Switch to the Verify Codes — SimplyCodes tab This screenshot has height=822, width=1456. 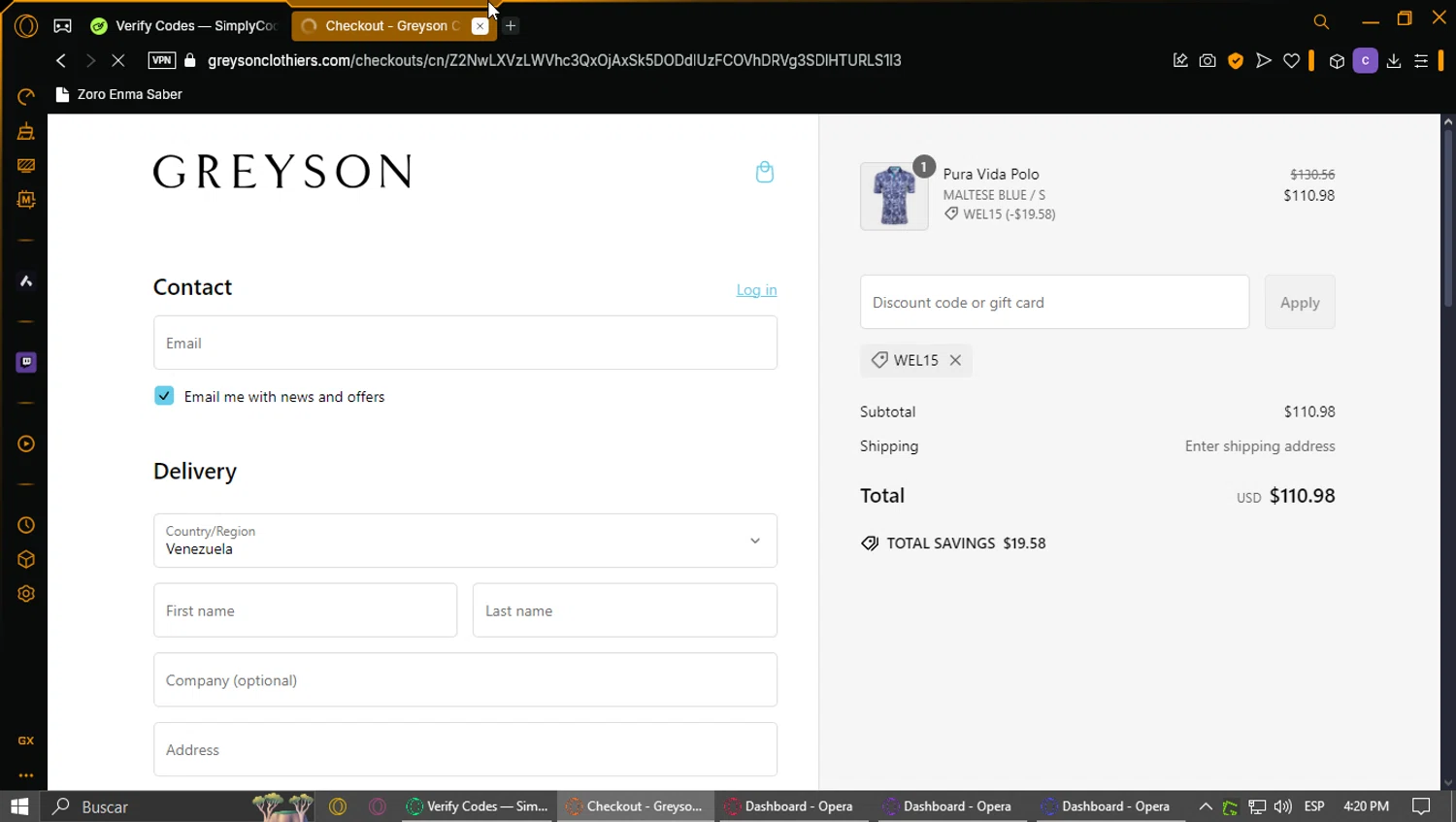(186, 26)
